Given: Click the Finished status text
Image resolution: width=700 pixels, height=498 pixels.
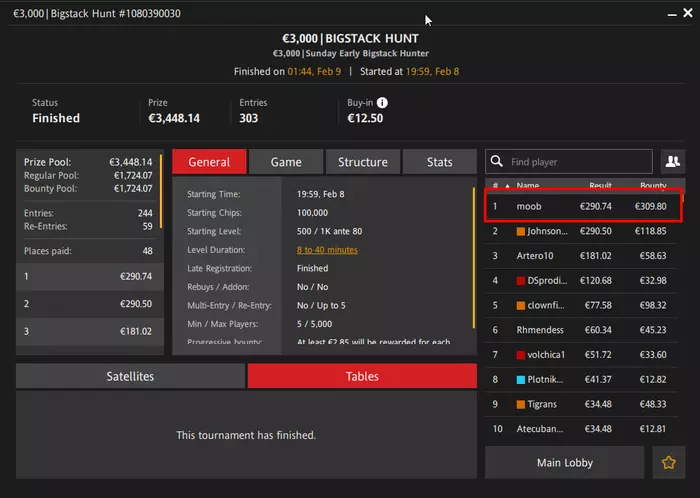Looking at the screenshot, I should point(56,118).
